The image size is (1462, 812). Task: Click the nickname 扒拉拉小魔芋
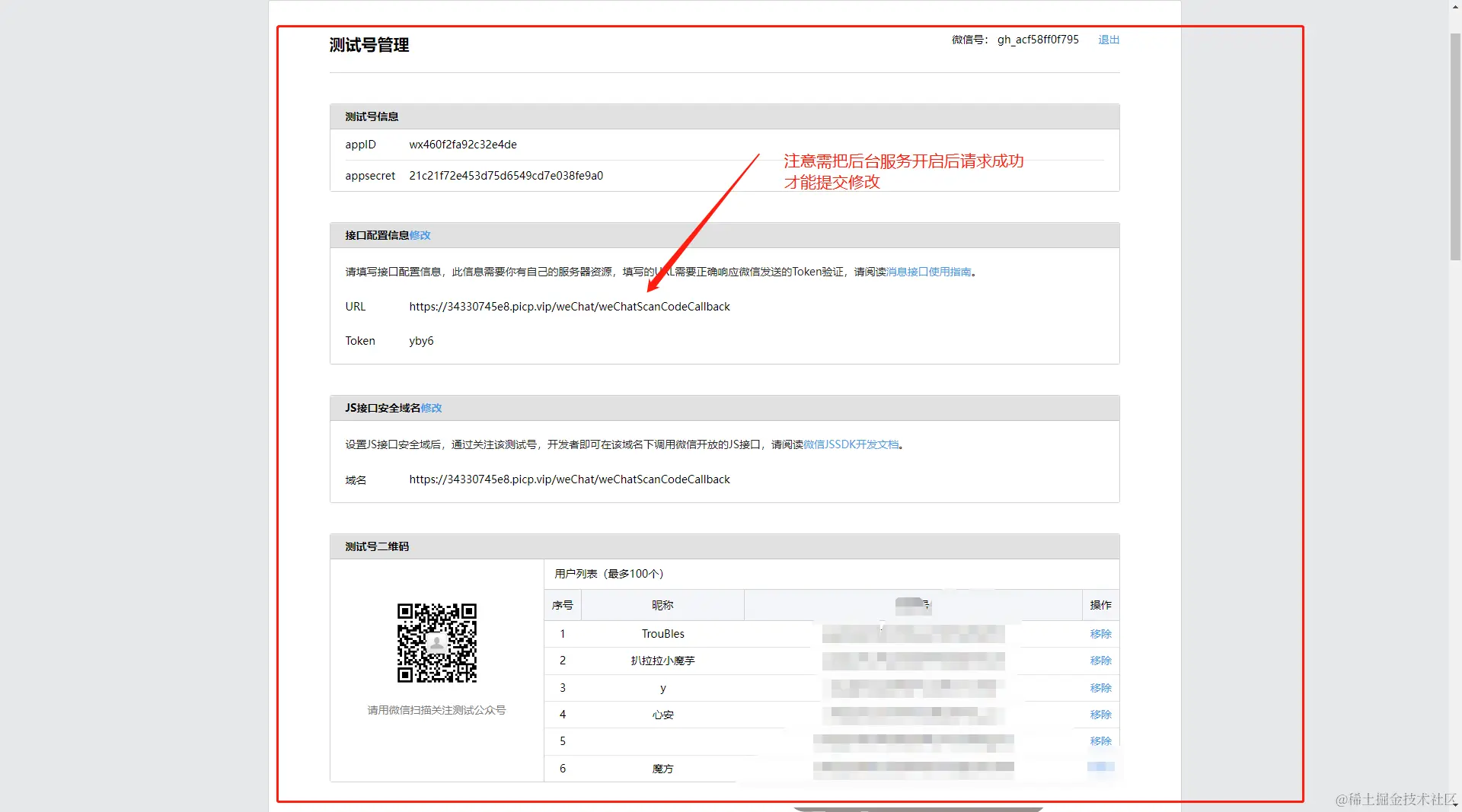(663, 661)
